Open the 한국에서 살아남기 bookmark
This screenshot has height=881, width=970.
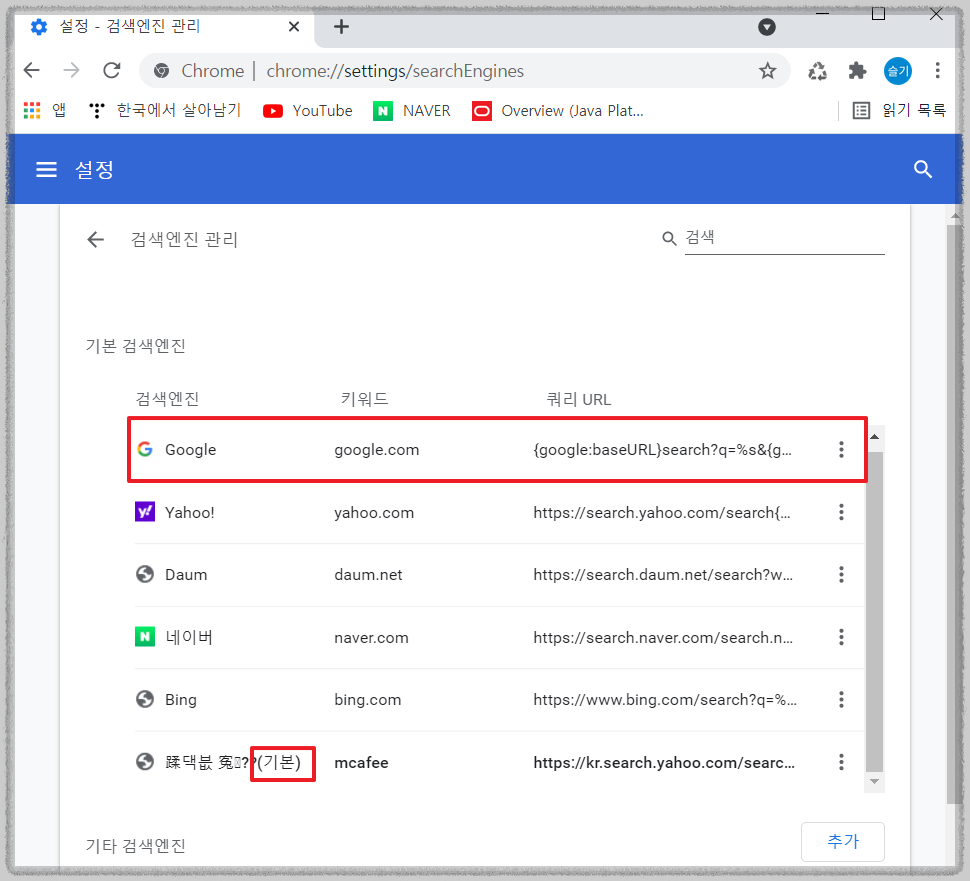tap(165, 110)
